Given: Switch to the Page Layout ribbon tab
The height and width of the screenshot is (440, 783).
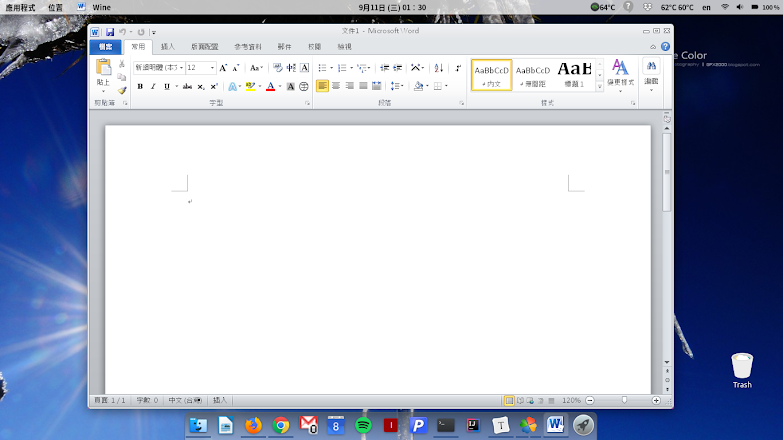Looking at the screenshot, I should 205,47.
